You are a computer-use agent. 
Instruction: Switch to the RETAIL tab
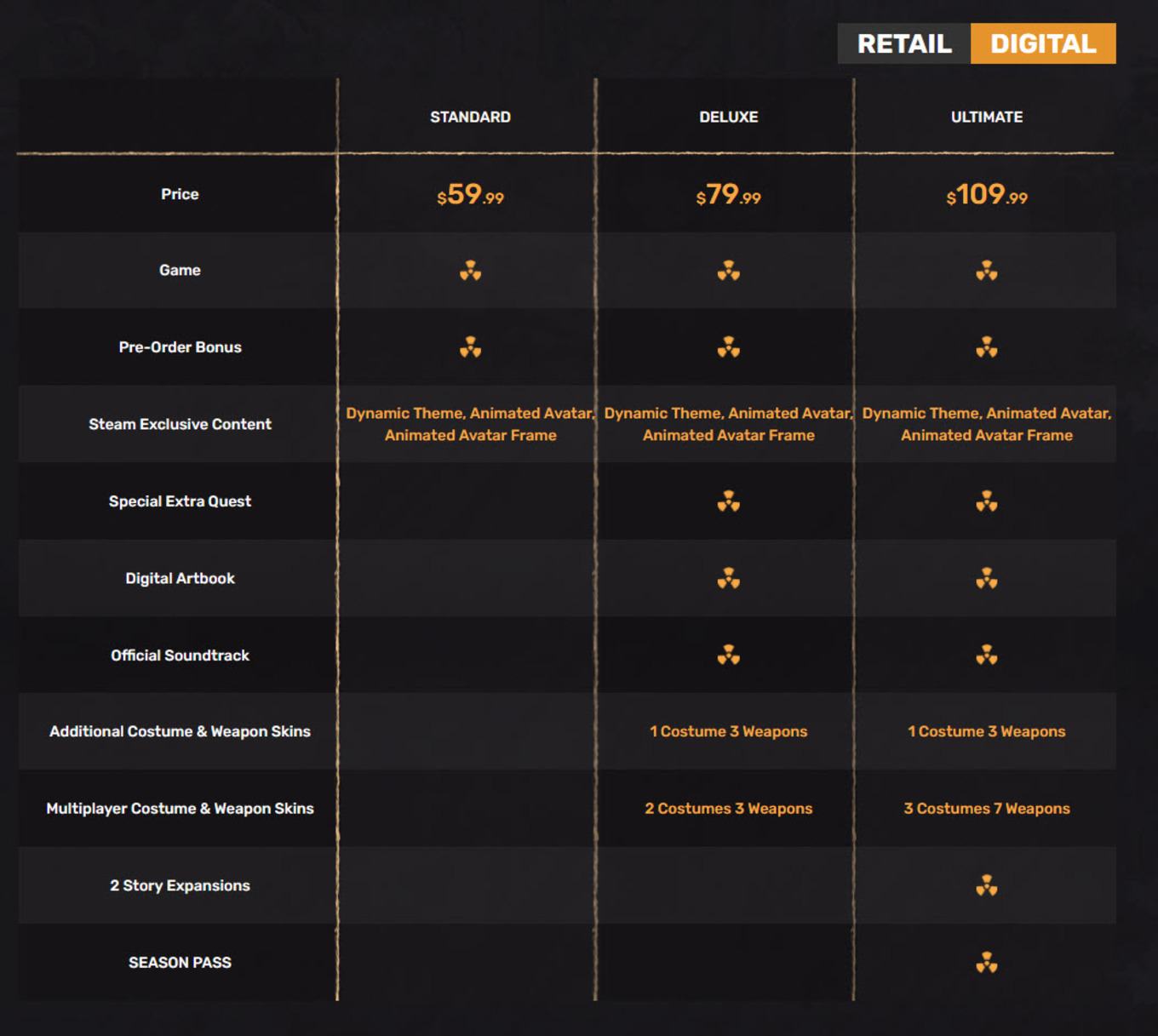pyautogui.click(x=904, y=43)
